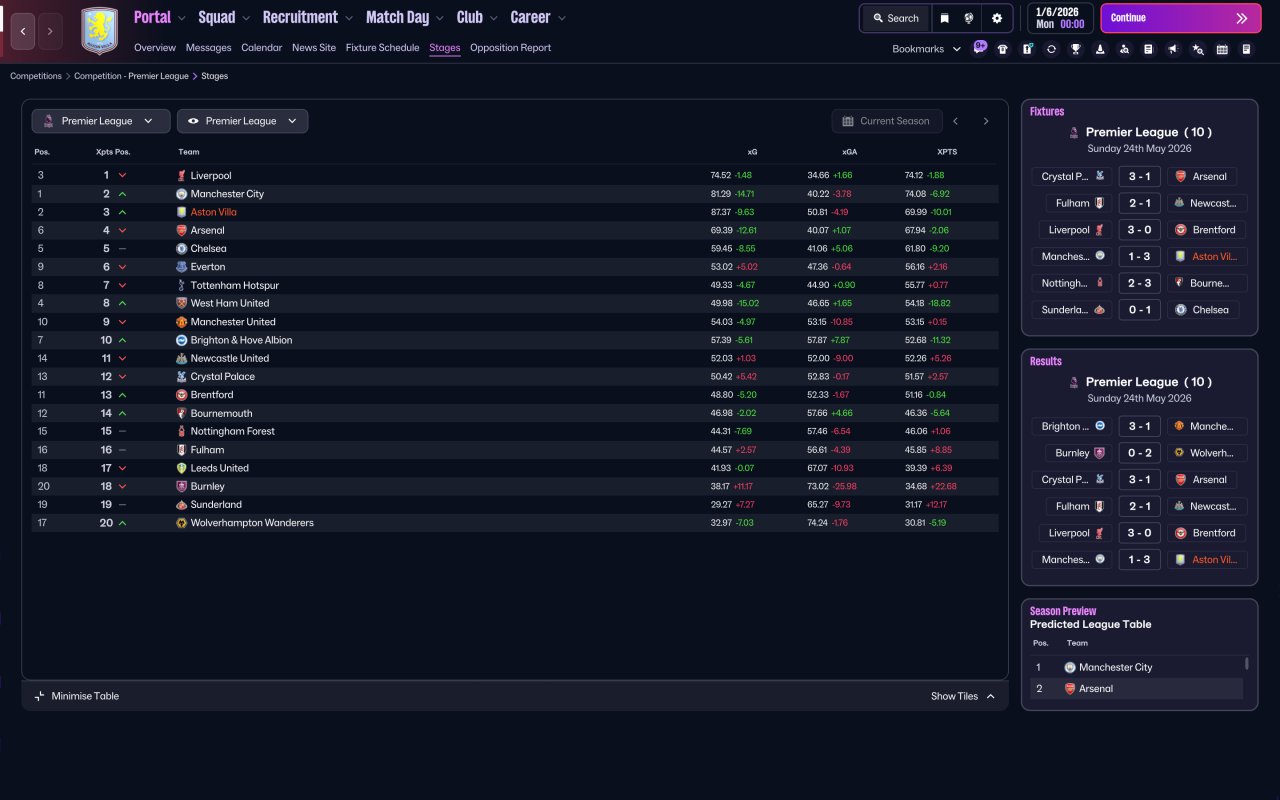1280x800 pixels.
Task: Open the Brighton 3 - 1 result score
Action: tap(1140, 426)
